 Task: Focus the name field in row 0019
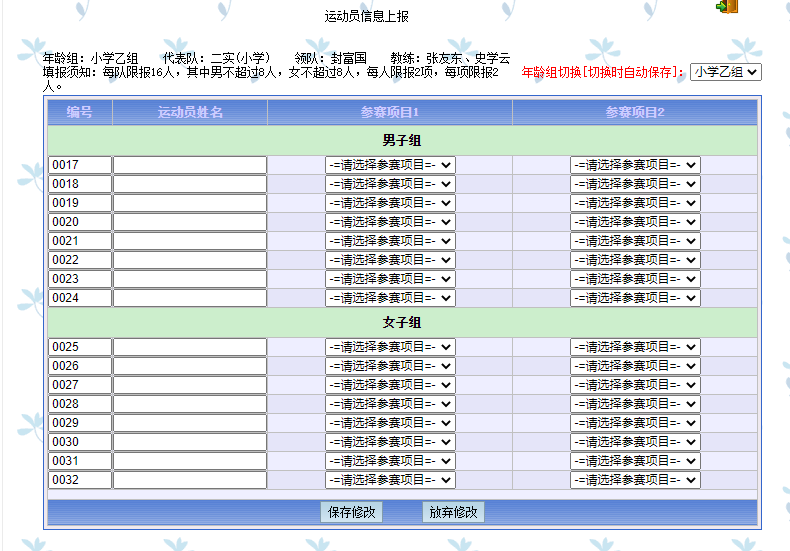[x=190, y=203]
